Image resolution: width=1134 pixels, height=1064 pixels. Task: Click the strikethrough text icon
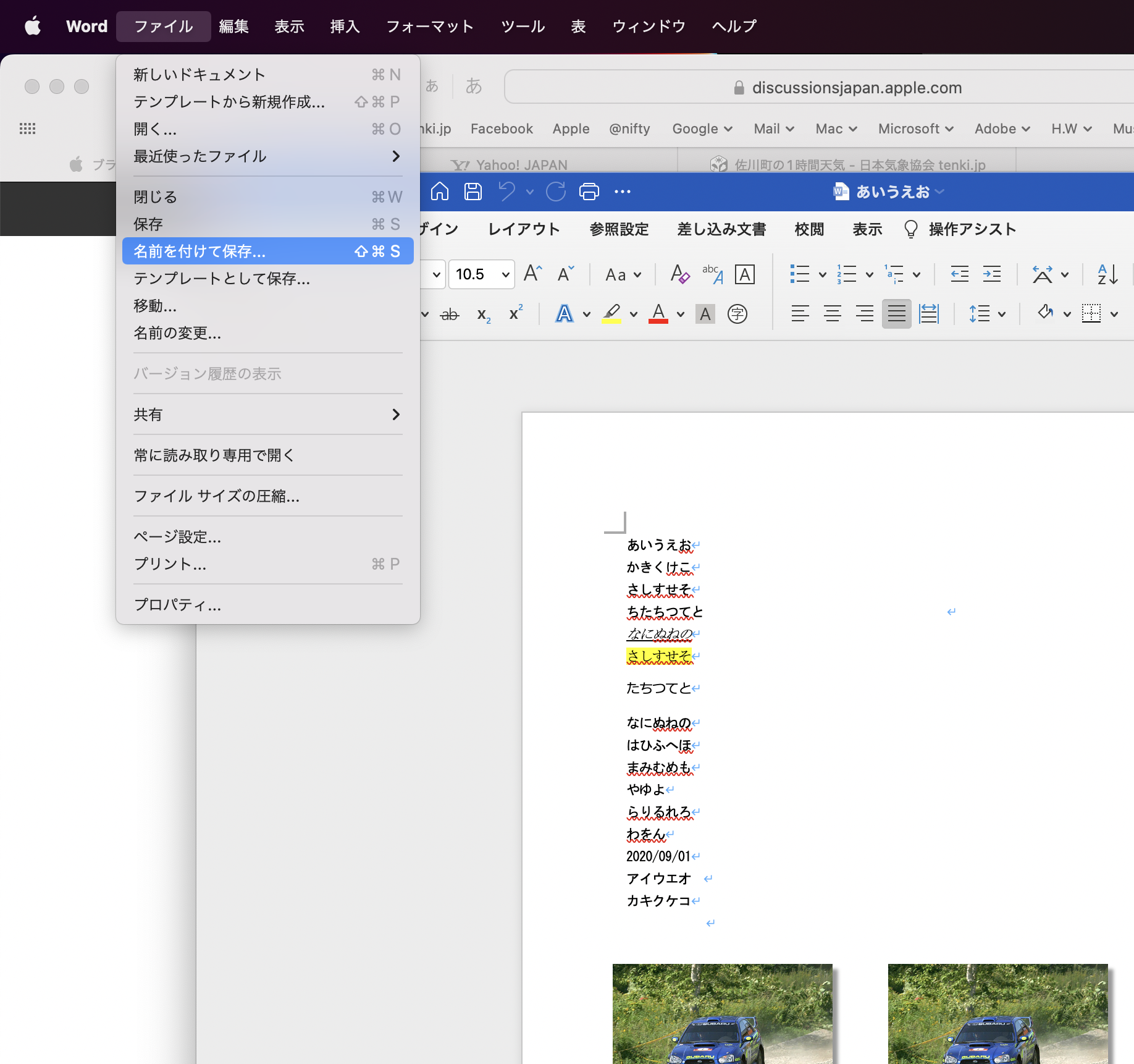(450, 315)
